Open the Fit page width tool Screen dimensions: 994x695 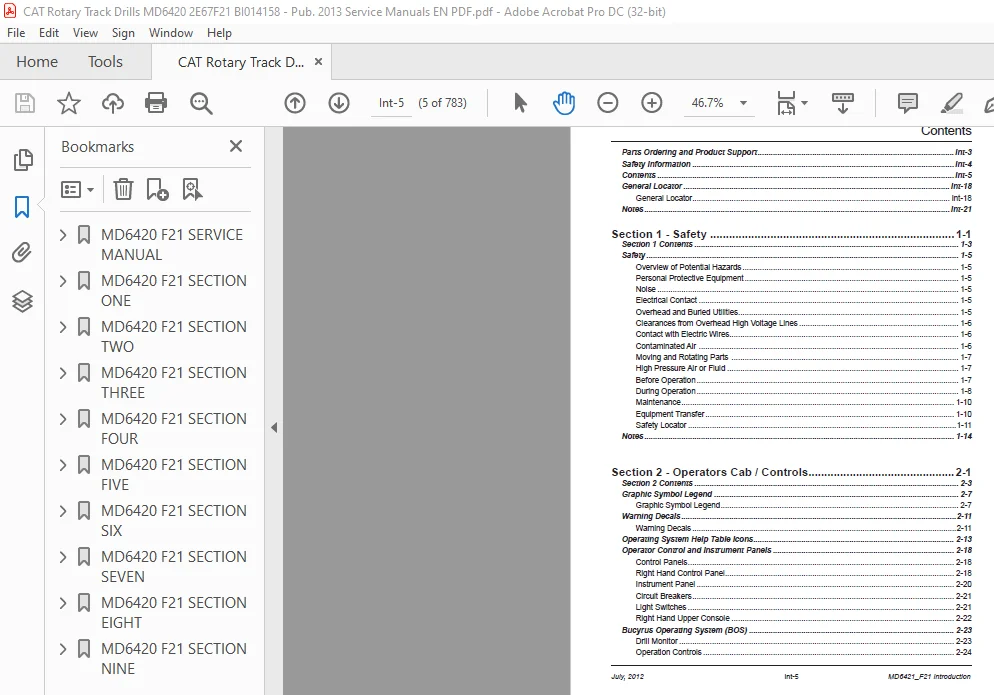pos(786,103)
